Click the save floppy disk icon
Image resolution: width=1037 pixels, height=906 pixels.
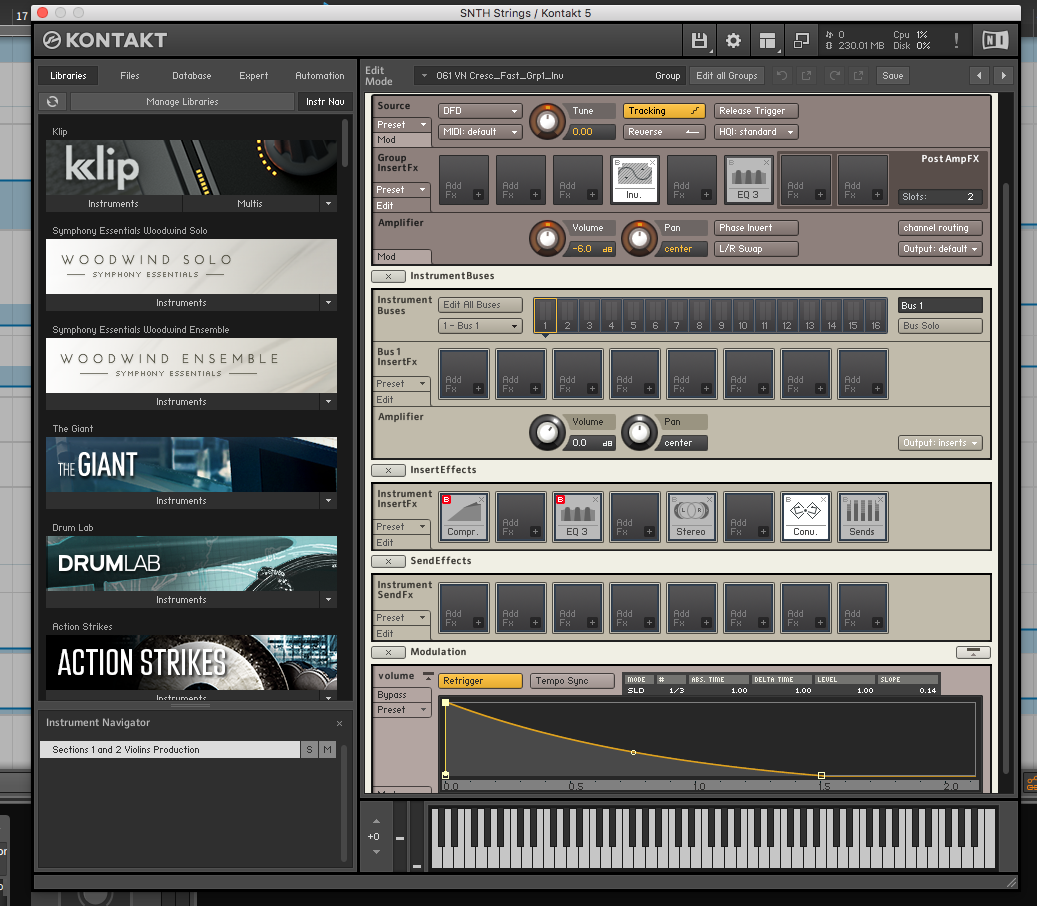tap(699, 41)
